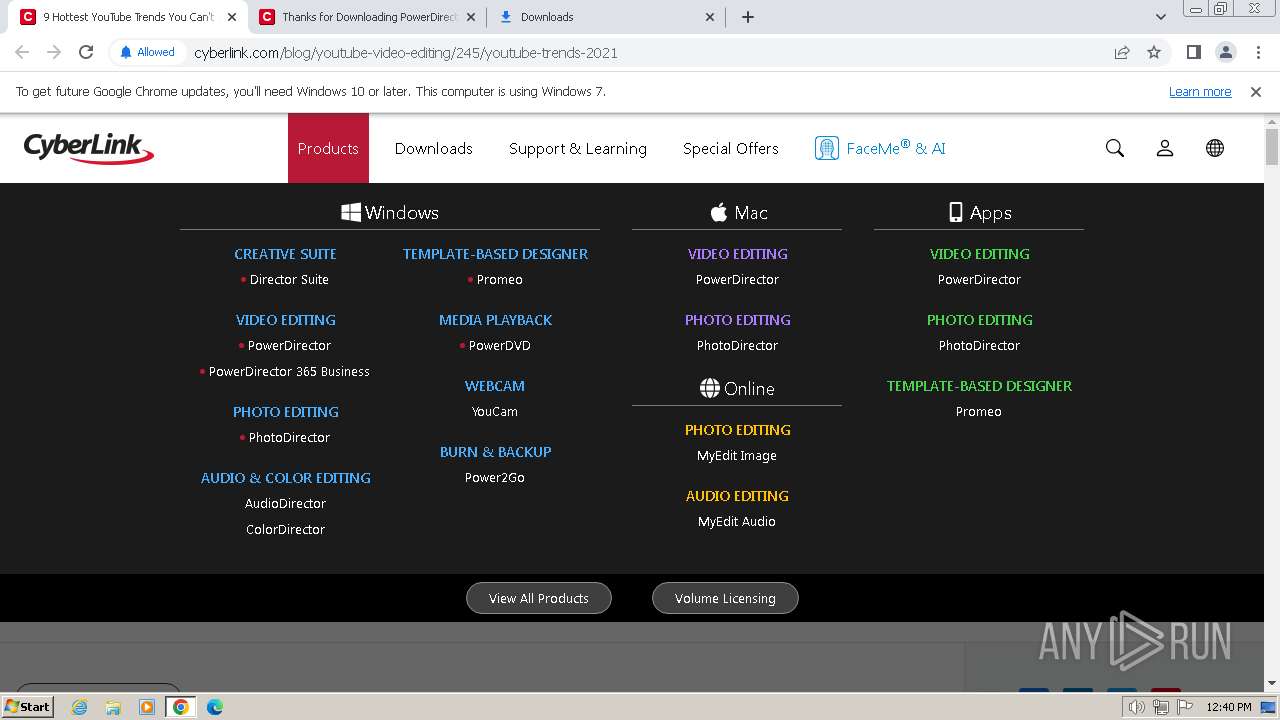This screenshot has width=1280, height=720.
Task: Open the Chrome side panel icon
Action: (1194, 52)
